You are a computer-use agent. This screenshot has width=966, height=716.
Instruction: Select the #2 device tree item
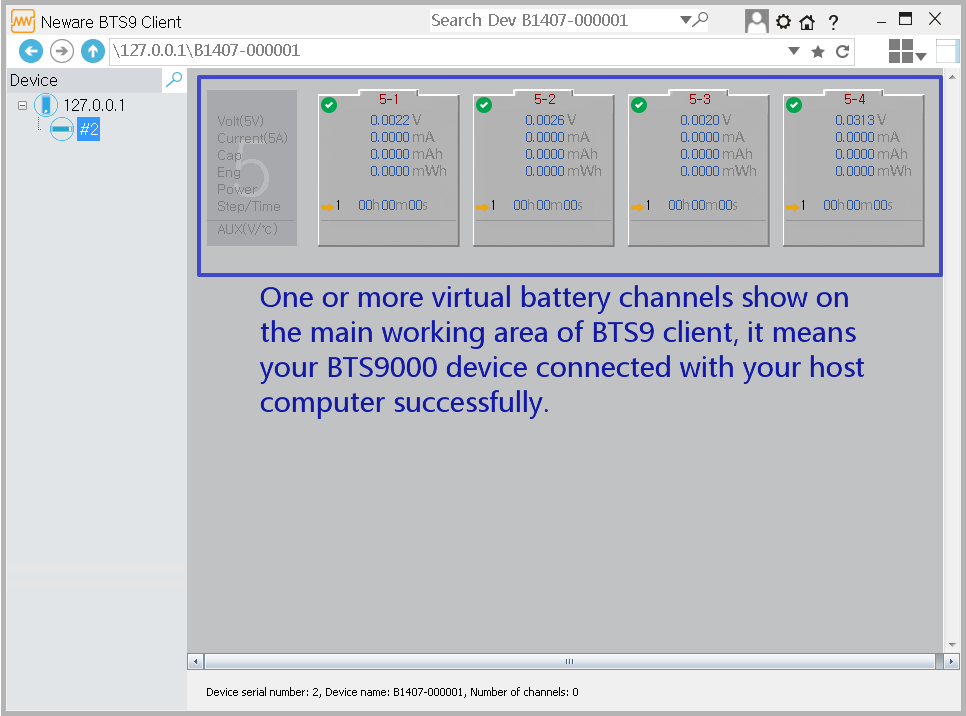(x=89, y=129)
